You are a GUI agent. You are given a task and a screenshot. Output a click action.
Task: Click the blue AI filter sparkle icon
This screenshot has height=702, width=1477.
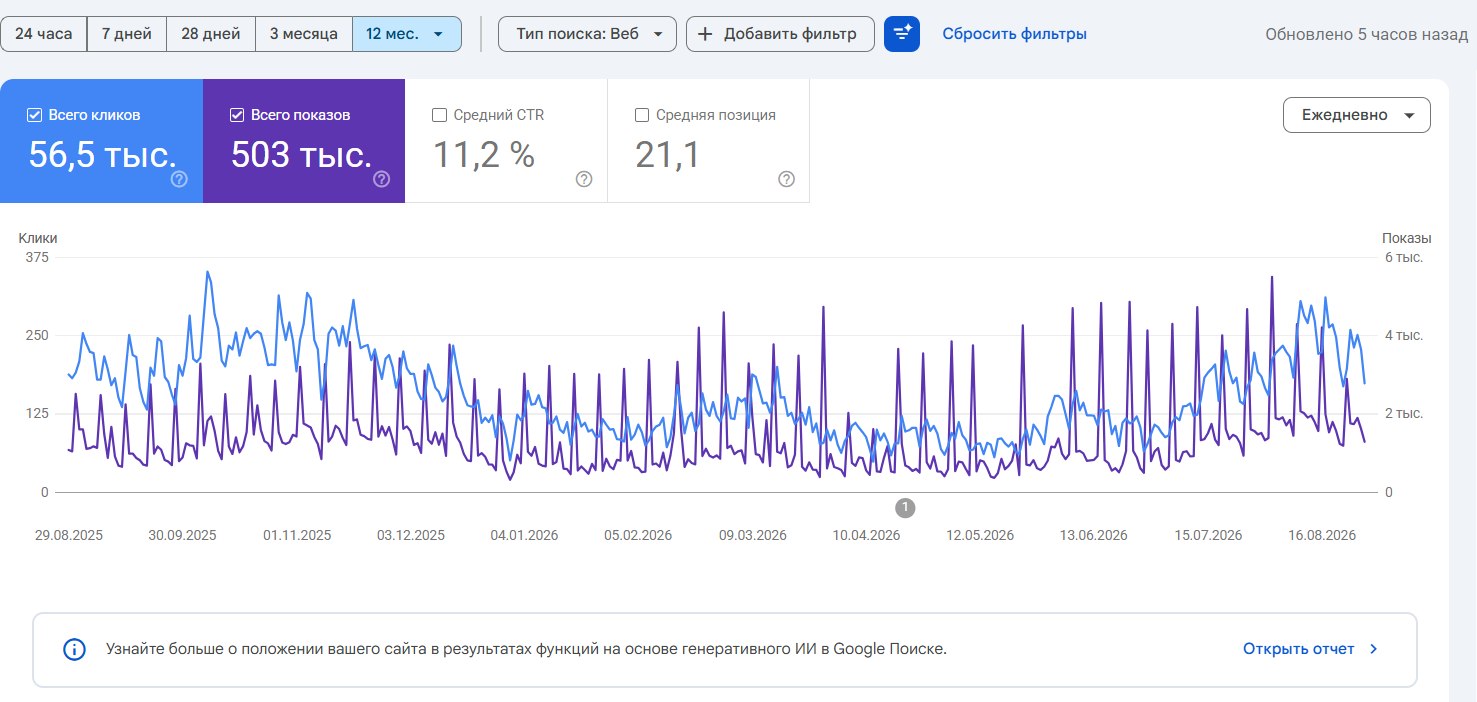coord(902,34)
